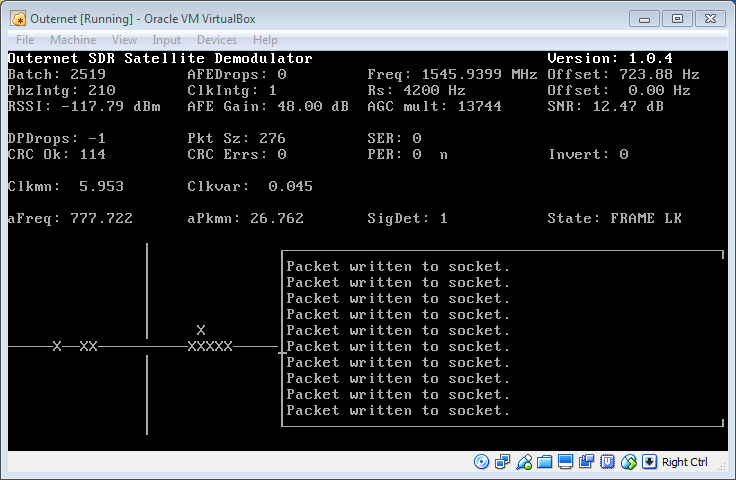Screen dimensions: 736x480
Task: Click the 'Rs: 4200 Hz' value
Action: tap(416, 90)
